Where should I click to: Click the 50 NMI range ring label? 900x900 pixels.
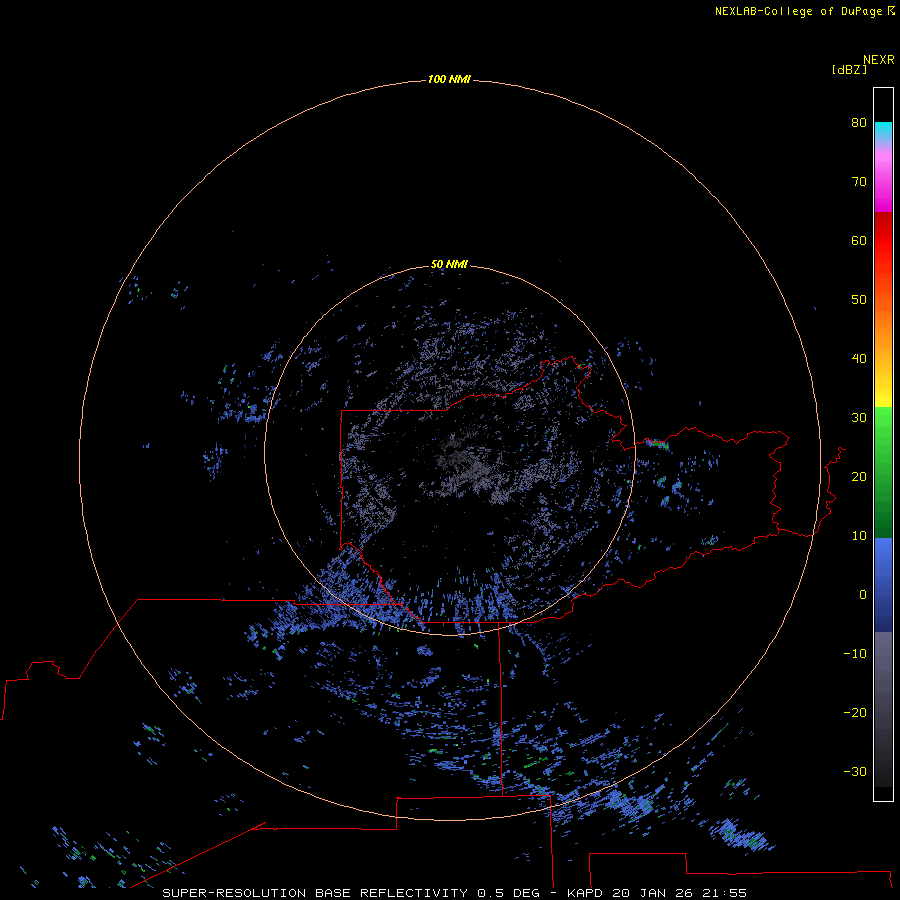[x=449, y=264]
